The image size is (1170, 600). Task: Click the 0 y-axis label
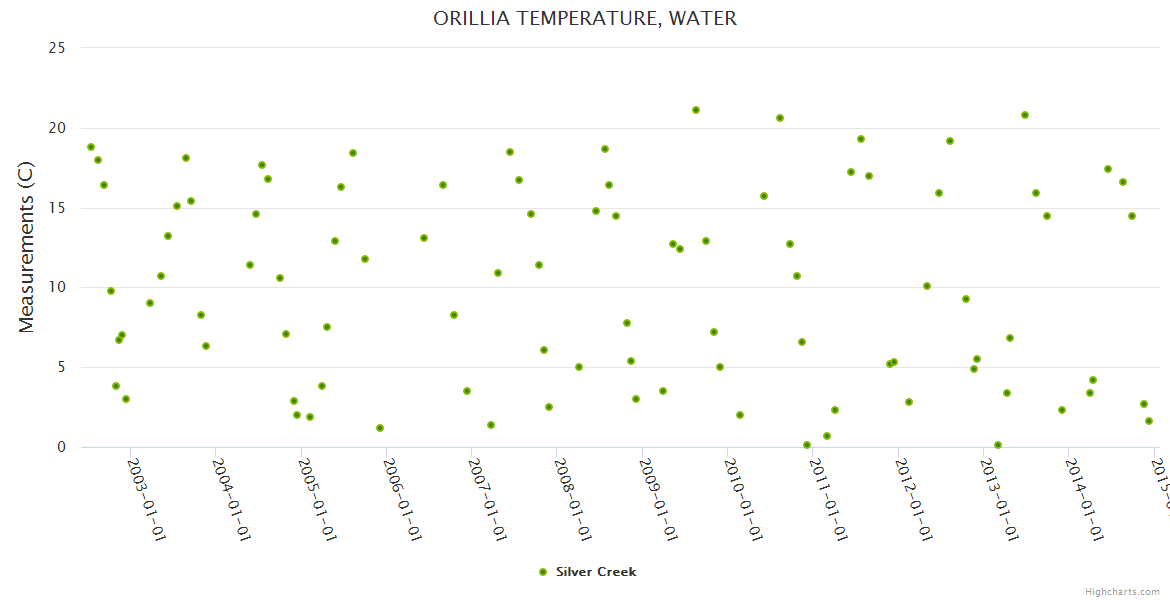61,447
